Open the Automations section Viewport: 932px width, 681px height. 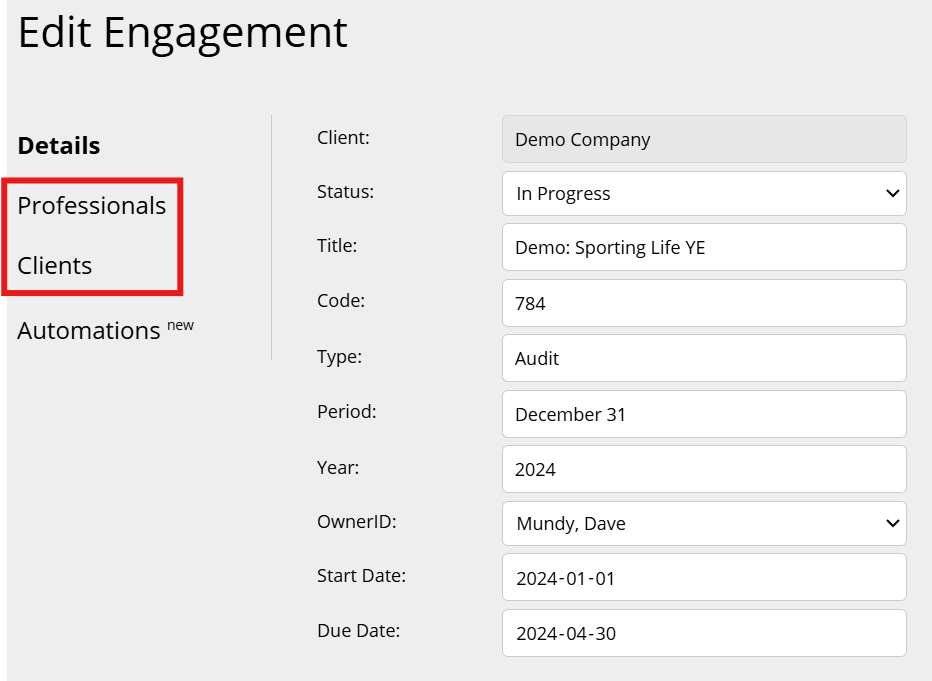pyautogui.click(x=89, y=331)
